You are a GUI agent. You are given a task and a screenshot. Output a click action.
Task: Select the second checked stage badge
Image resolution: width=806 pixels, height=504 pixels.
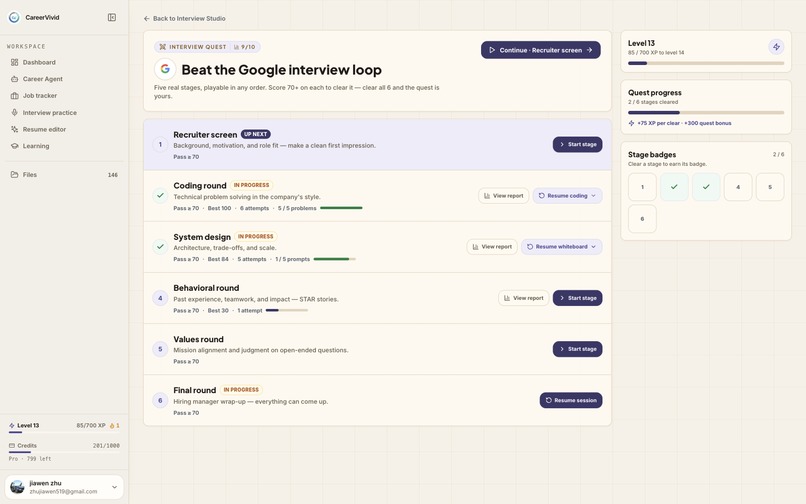(x=706, y=187)
